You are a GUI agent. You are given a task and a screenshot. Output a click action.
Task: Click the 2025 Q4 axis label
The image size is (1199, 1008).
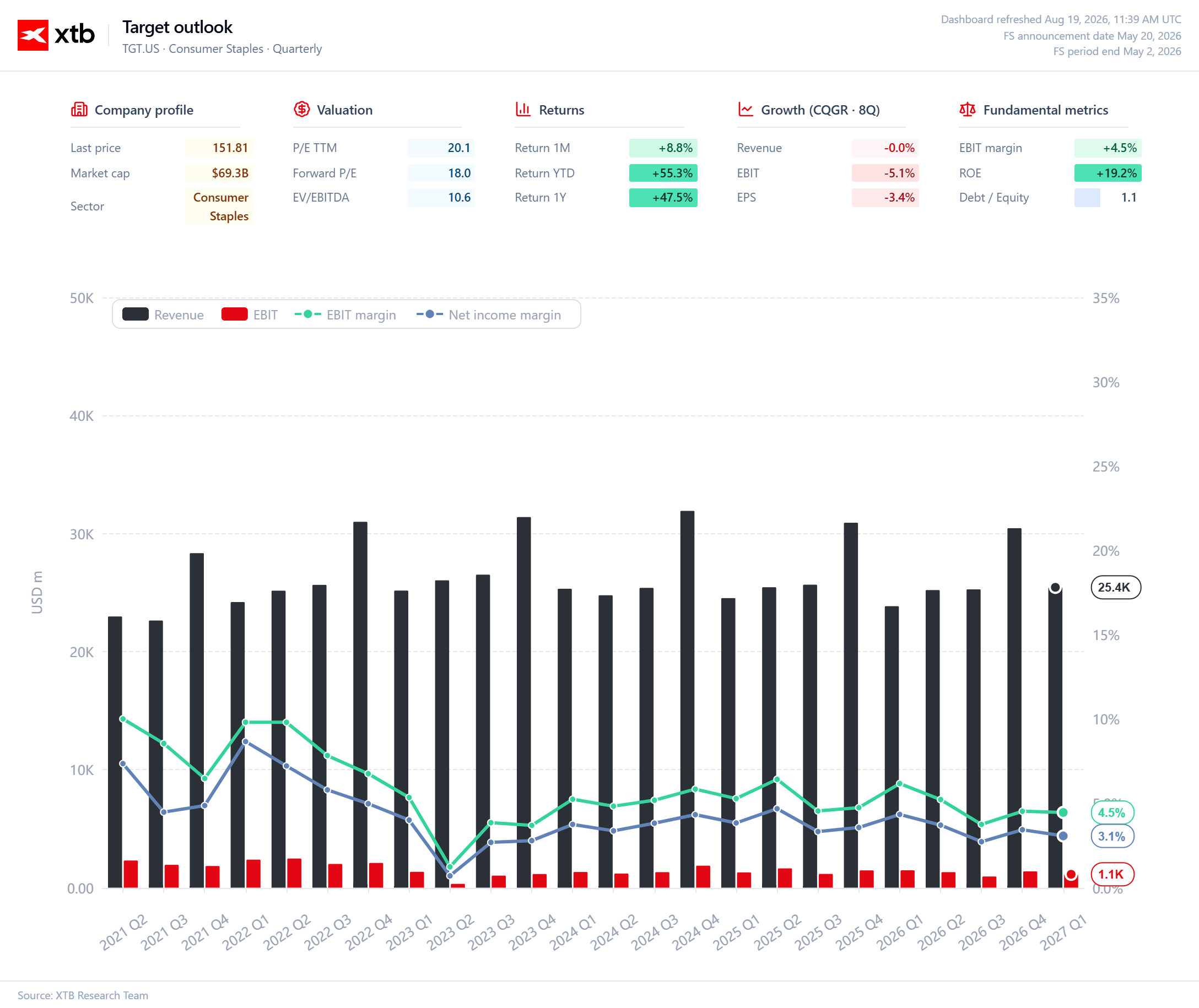point(860,932)
